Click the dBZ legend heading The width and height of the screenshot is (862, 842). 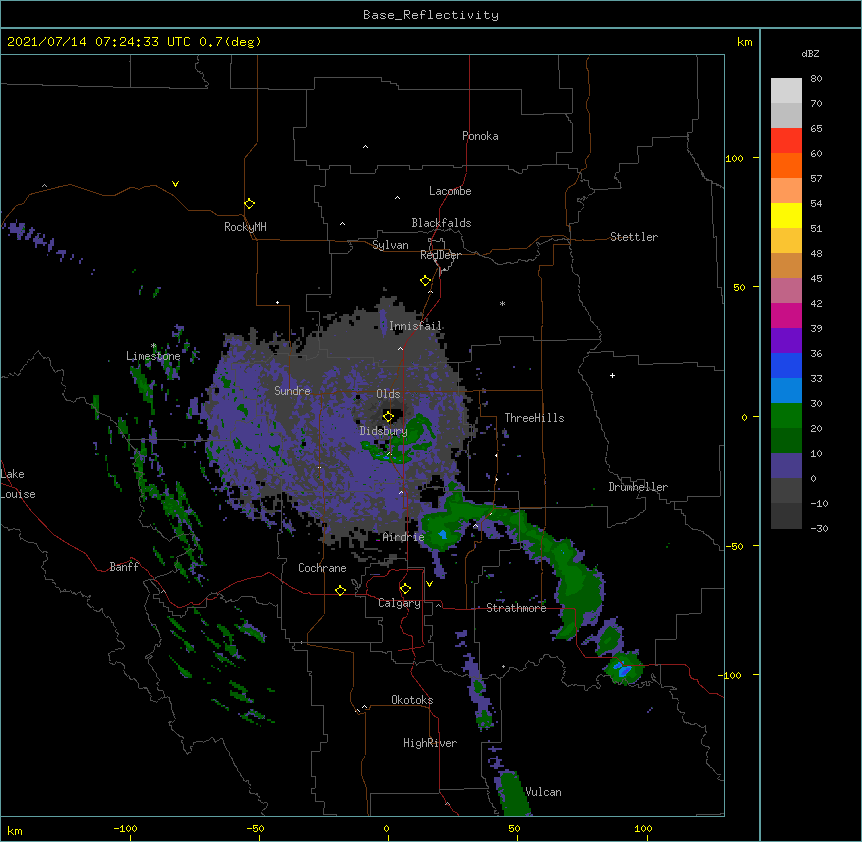coord(810,53)
